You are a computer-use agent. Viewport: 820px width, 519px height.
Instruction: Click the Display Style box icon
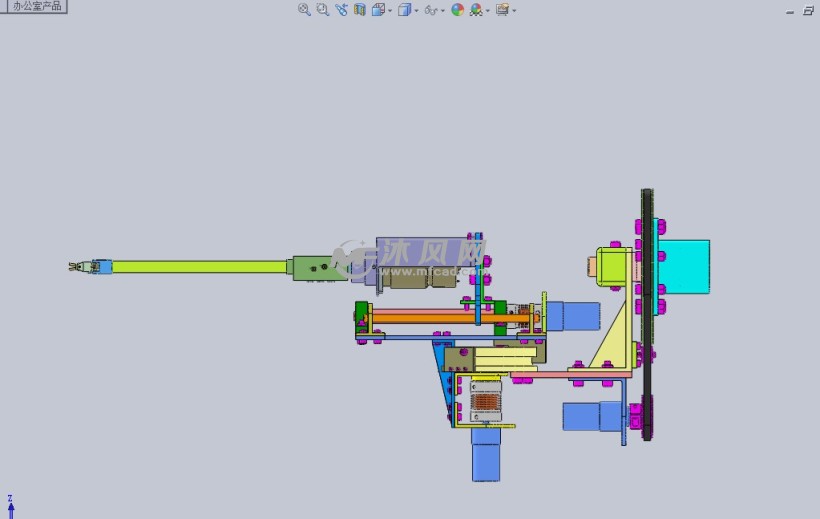coord(404,10)
